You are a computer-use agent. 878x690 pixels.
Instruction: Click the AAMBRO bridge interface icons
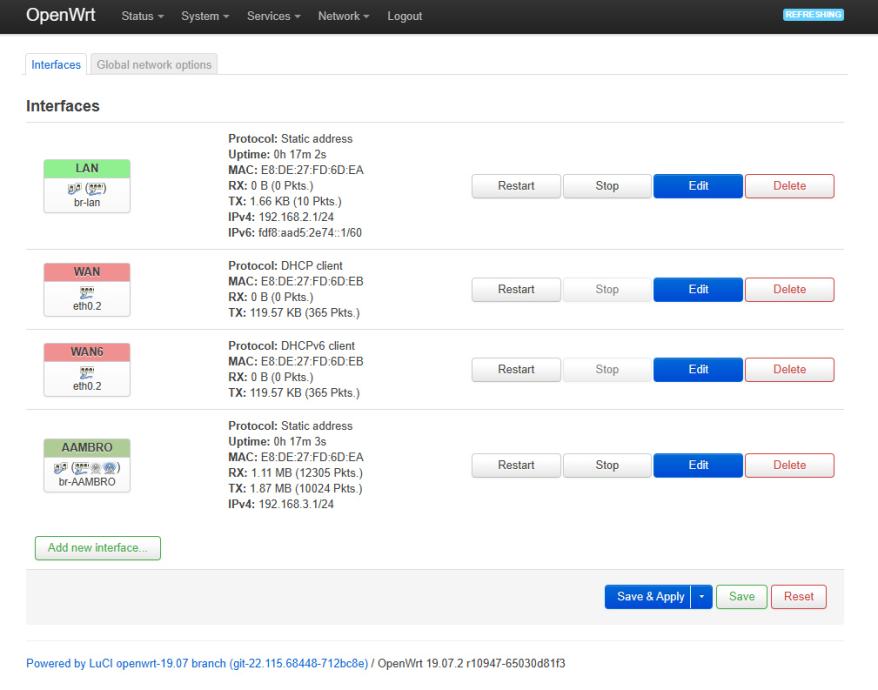85,466
